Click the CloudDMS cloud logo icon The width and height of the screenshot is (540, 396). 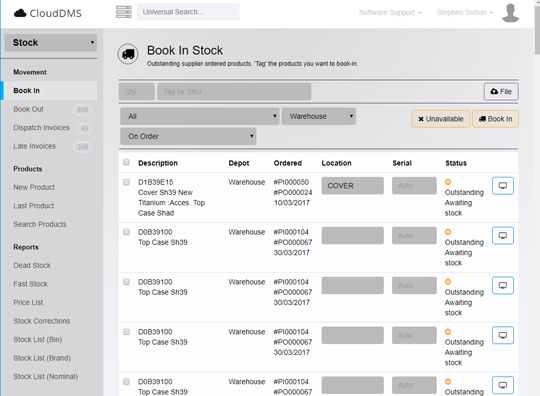20,13
